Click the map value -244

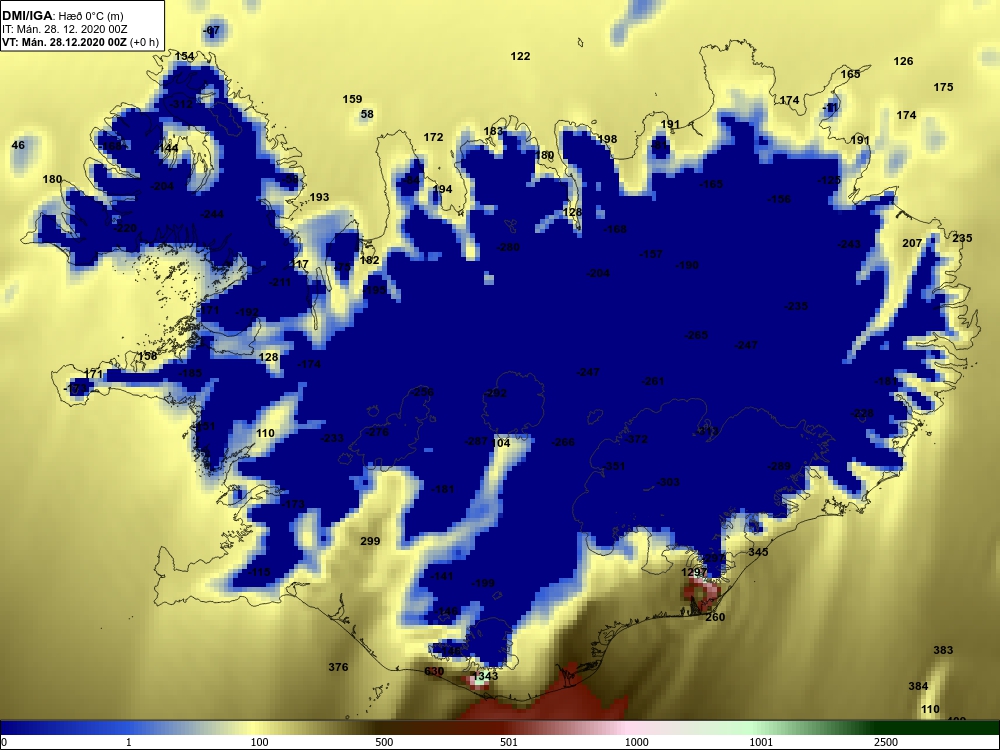point(212,214)
